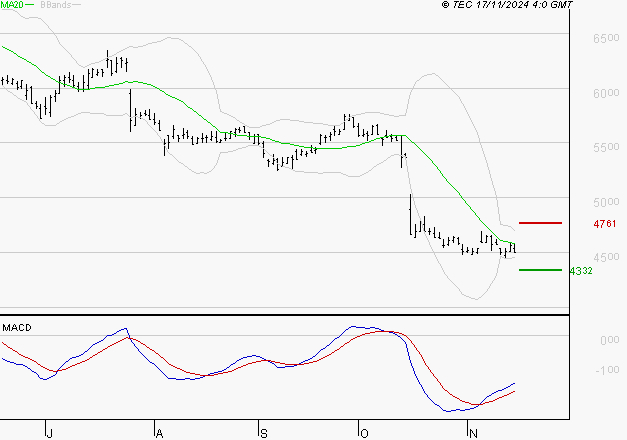This screenshot has height=440, width=627.
Task: Click the TEC 17/11/2024 copyright text
Action: pyautogui.click(x=507, y=4)
